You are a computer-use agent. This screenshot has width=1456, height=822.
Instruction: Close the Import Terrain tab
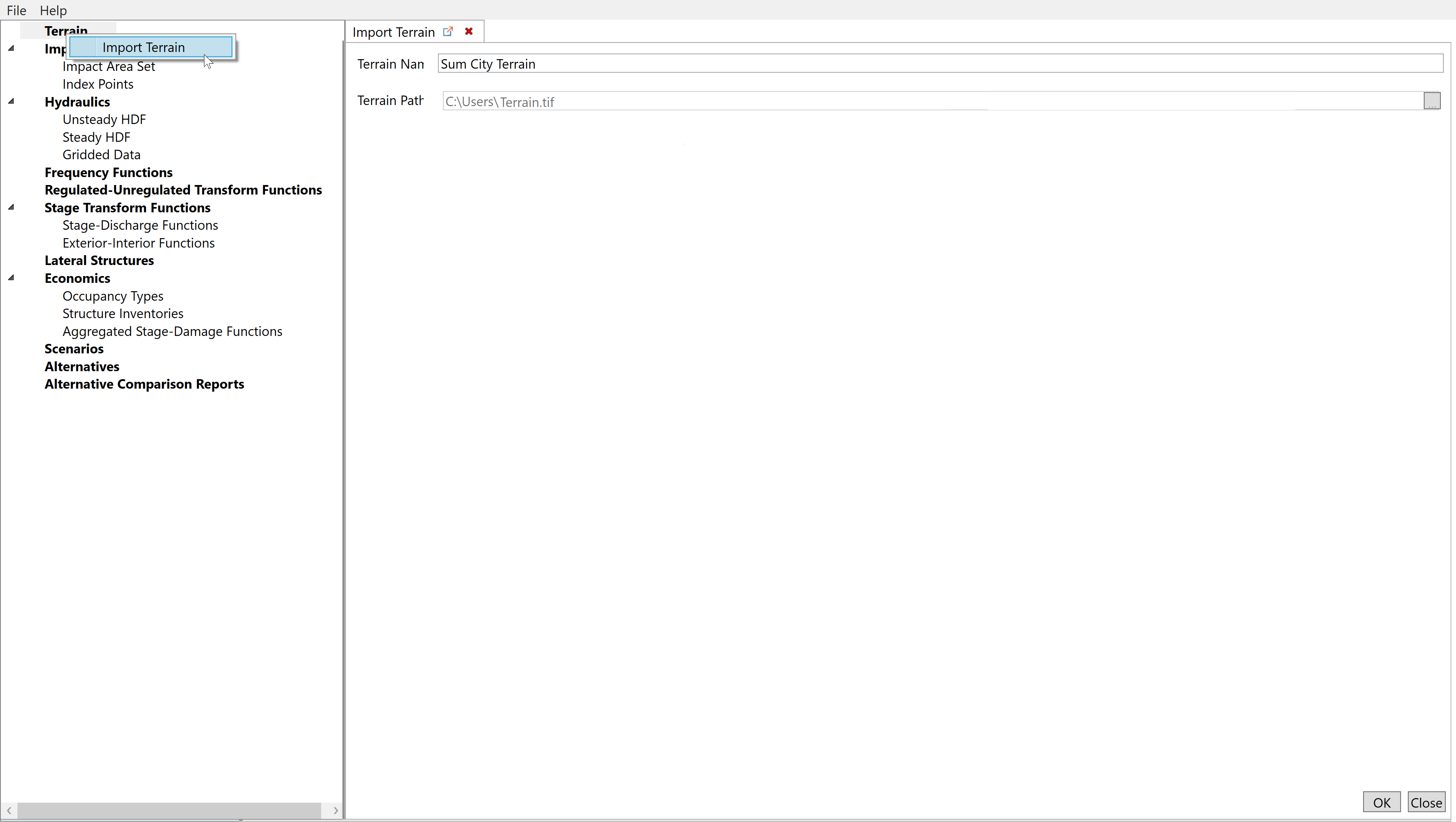tap(469, 31)
